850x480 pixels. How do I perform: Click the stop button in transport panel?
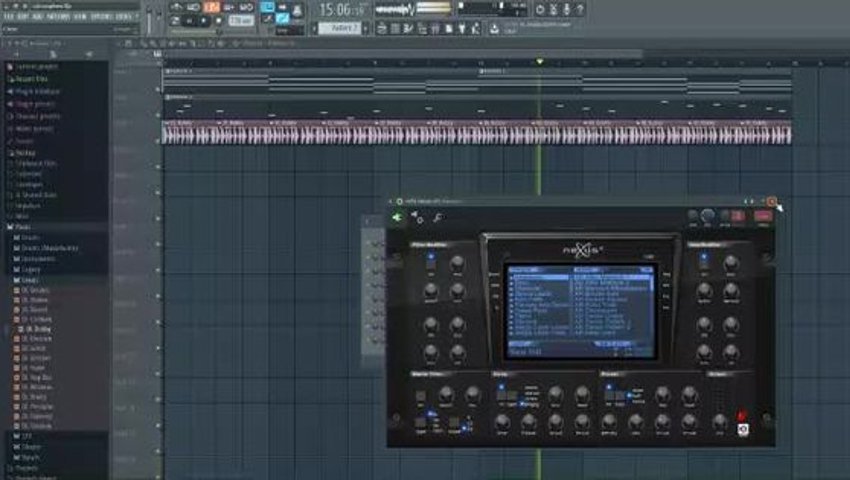pyautogui.click(x=219, y=21)
